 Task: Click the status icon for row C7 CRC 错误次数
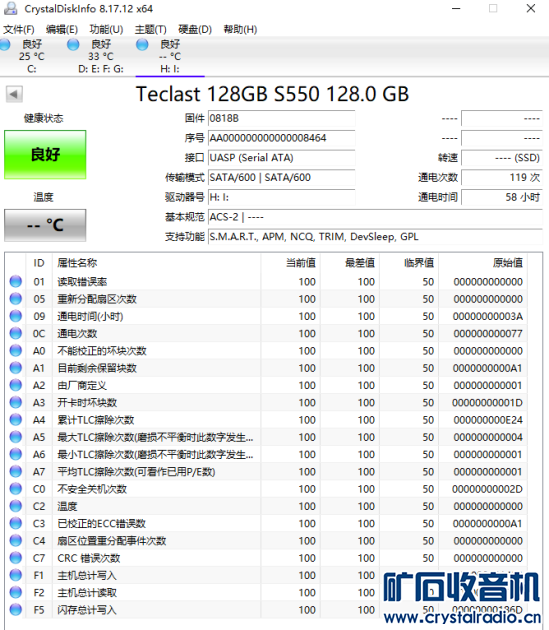tap(16, 558)
